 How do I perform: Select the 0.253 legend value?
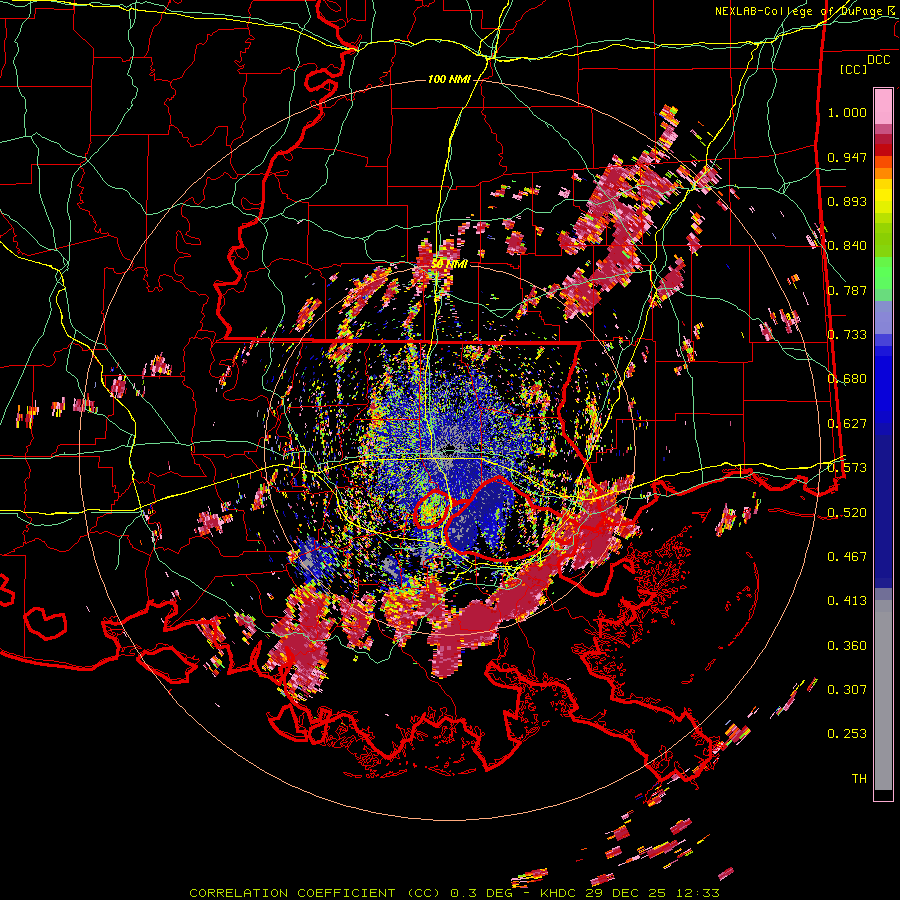pos(847,734)
